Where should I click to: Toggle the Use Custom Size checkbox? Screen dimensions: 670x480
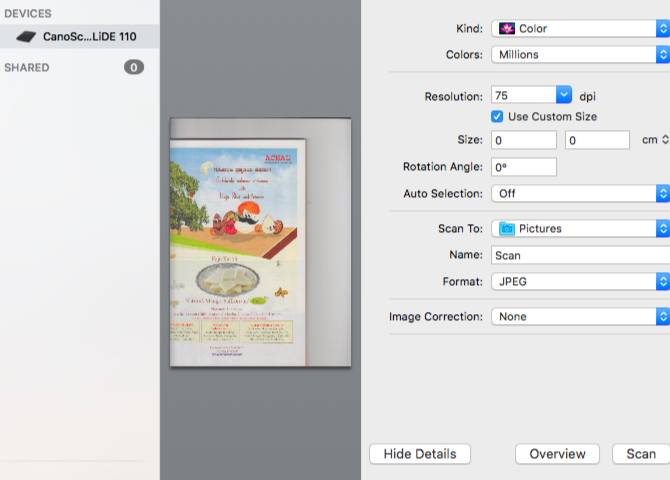click(x=497, y=116)
